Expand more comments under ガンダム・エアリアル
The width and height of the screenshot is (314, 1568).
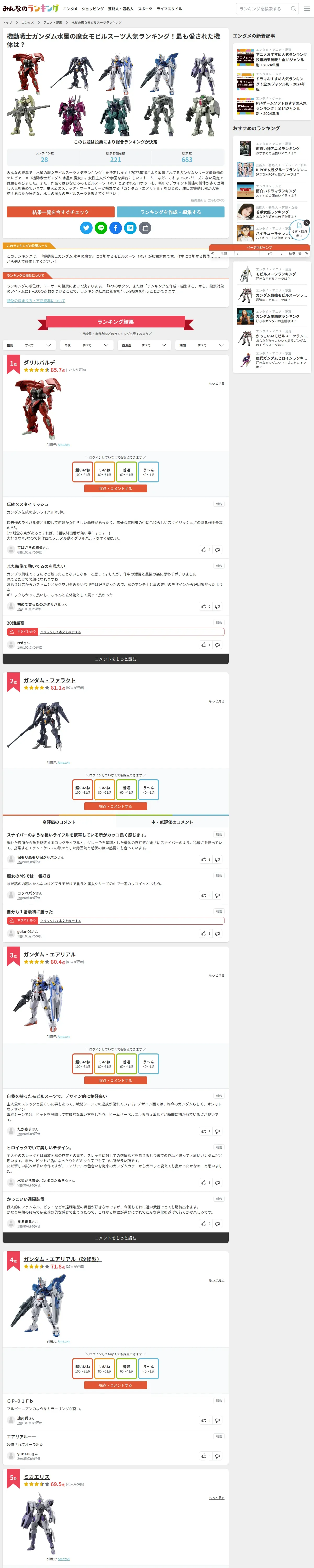coord(115,1237)
